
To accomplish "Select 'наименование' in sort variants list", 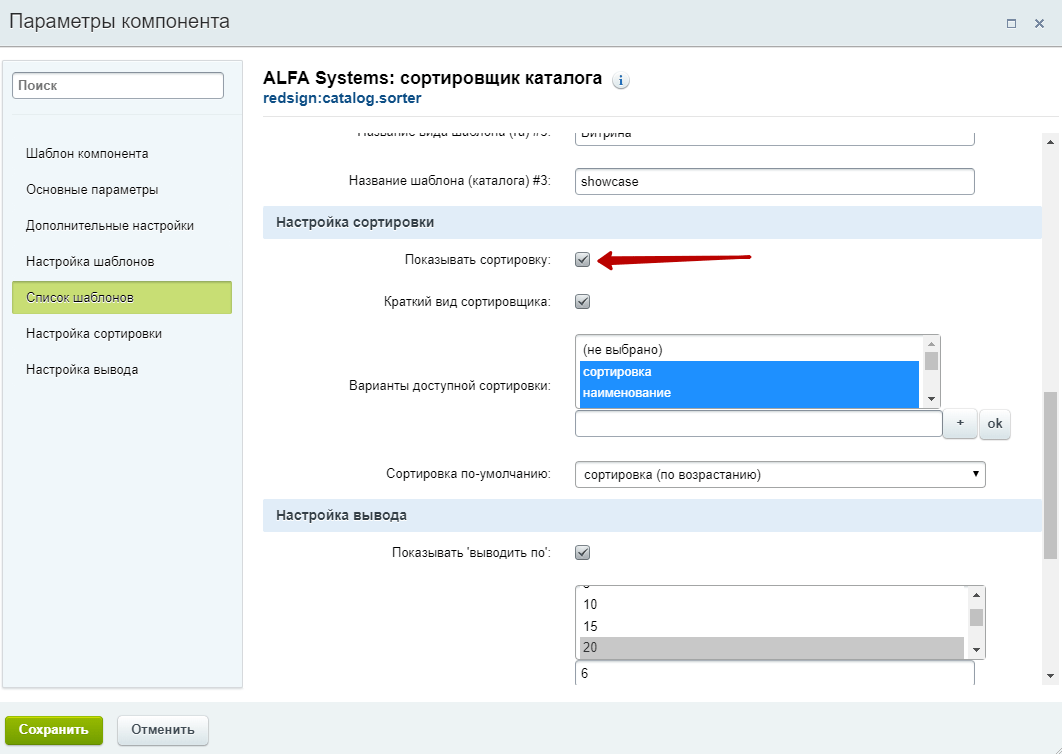I will 749,393.
